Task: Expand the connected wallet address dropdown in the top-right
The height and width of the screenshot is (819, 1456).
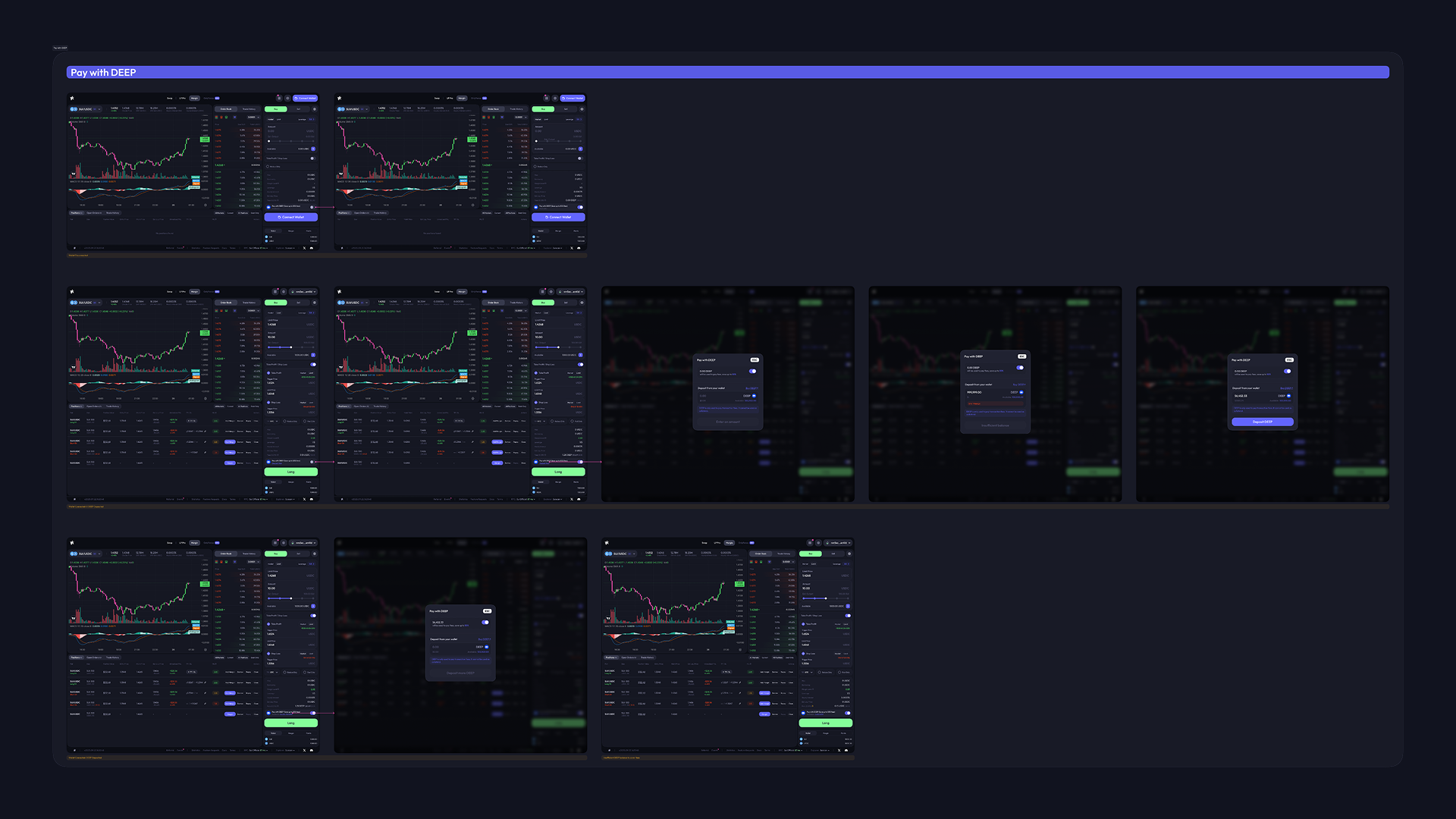Action: pyautogui.click(x=303, y=292)
